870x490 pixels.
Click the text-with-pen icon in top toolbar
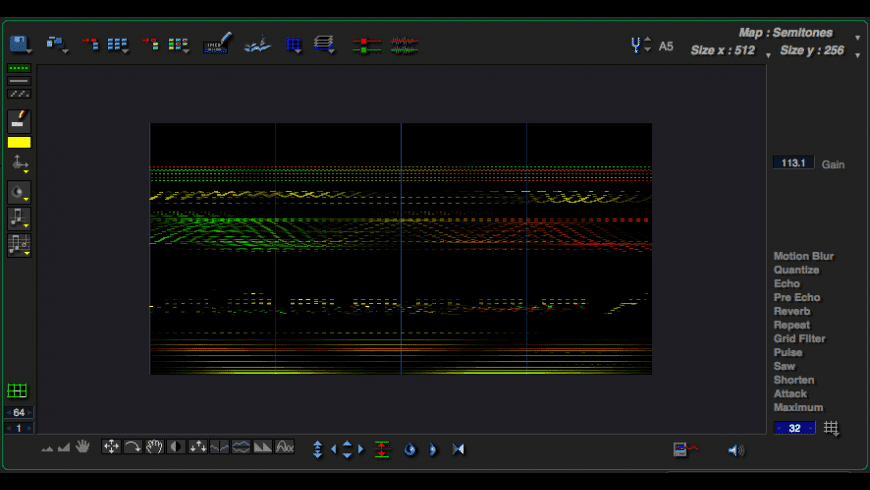pos(217,44)
